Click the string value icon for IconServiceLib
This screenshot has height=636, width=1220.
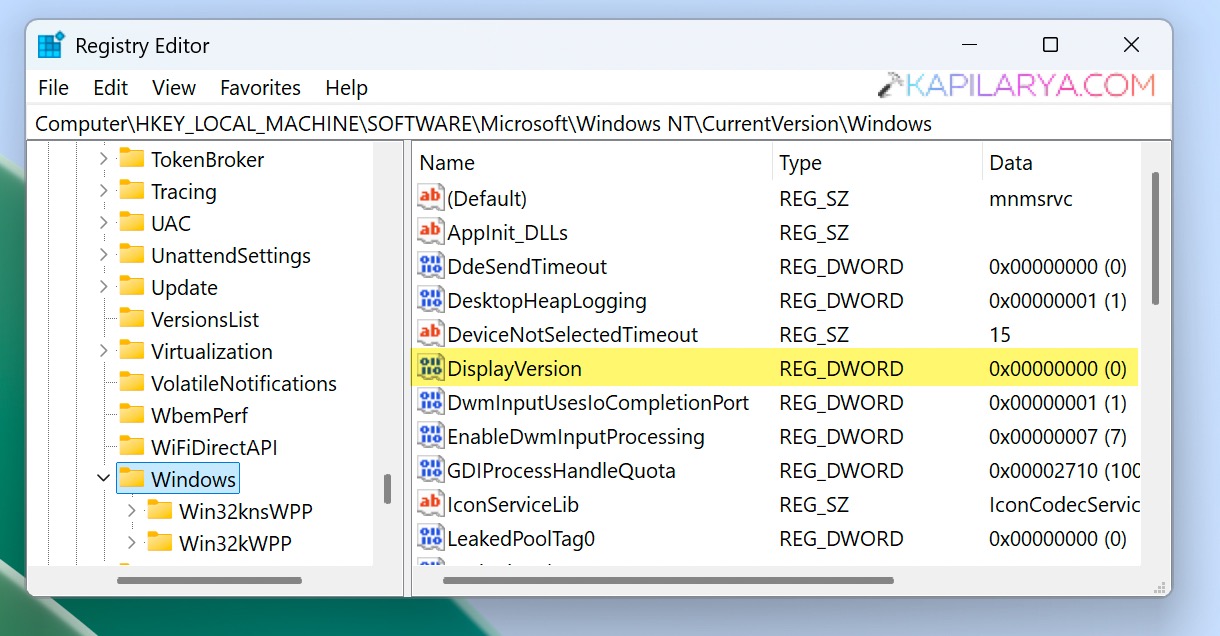coord(429,504)
